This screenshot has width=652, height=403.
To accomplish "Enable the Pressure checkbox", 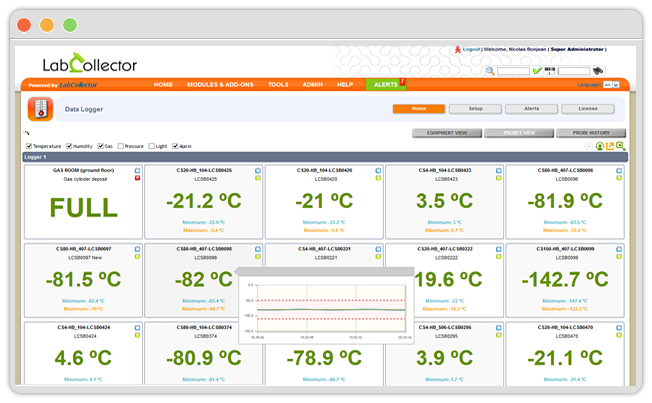I will tap(121, 146).
